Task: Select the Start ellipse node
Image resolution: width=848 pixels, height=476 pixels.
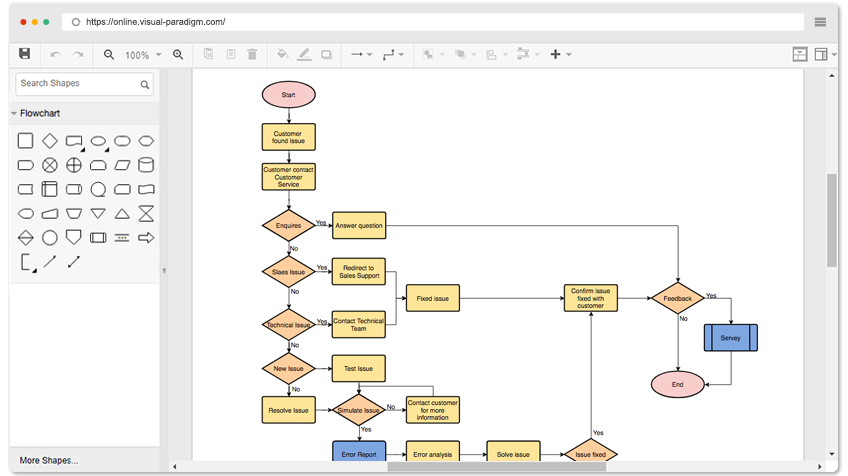Action: click(x=289, y=95)
